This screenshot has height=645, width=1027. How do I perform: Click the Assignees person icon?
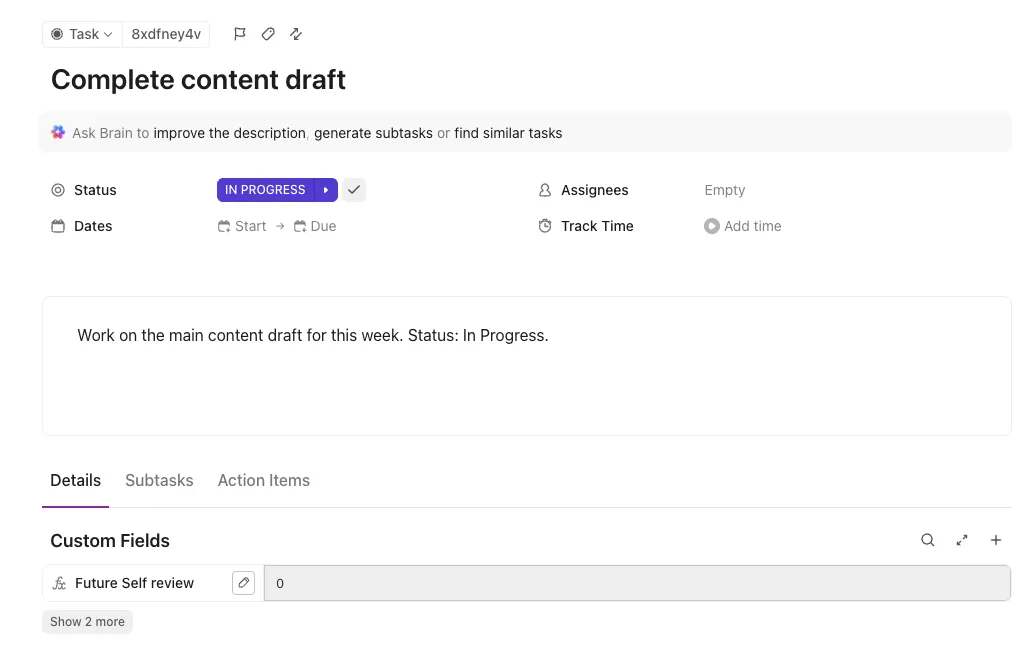tap(545, 190)
